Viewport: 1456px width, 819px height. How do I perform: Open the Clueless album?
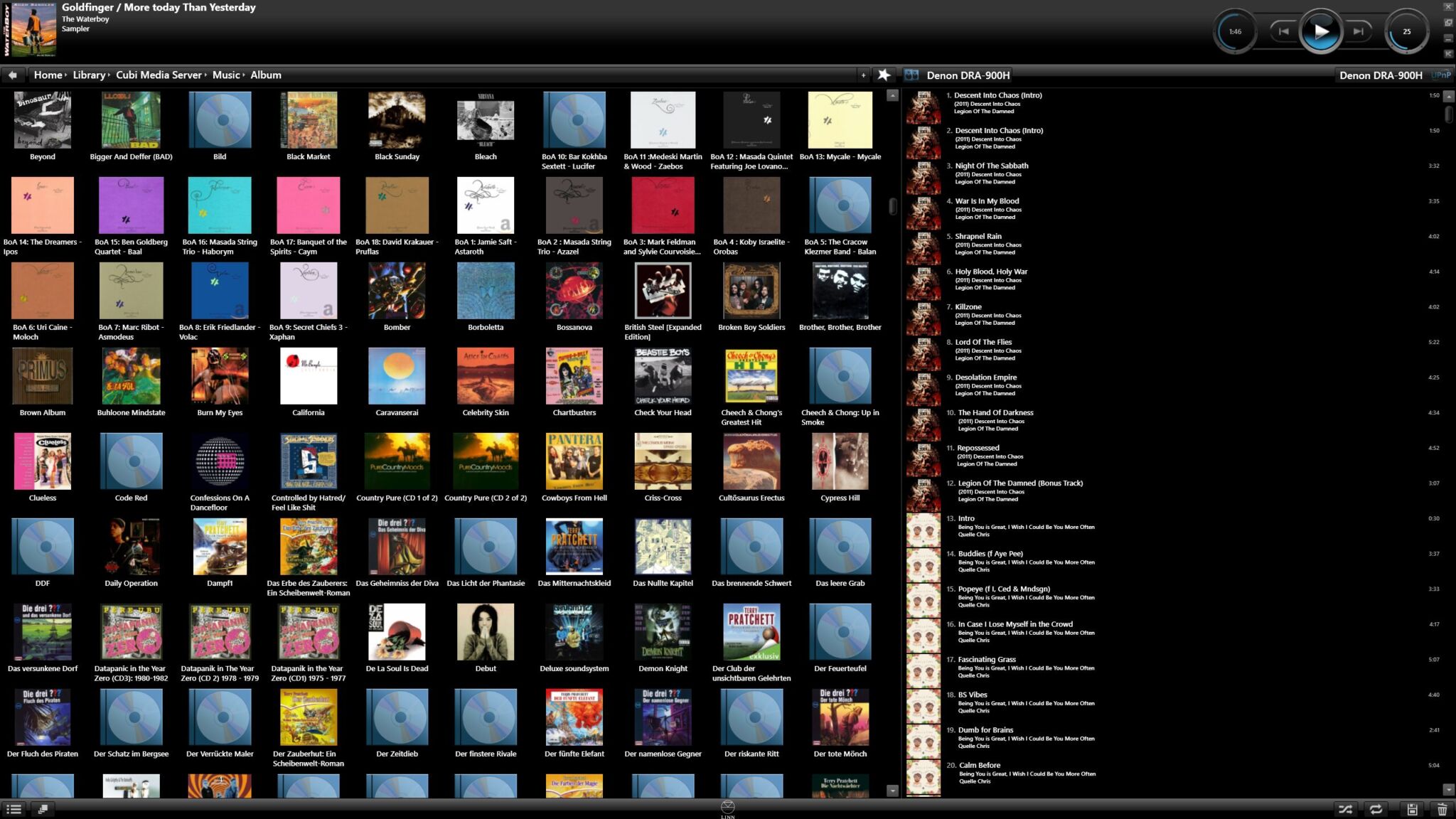click(43, 468)
